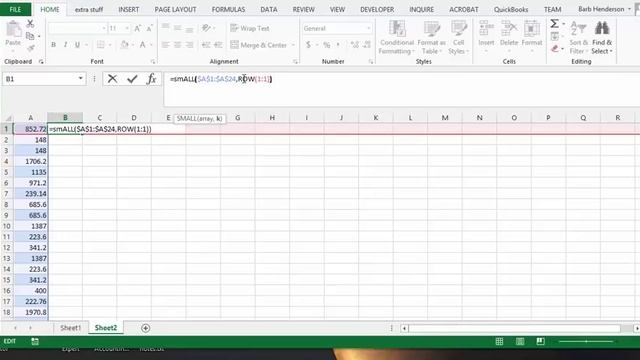Click Increase Indent icon
Image resolution: width=640 pixels, height=360 pixels.
(x=218, y=45)
